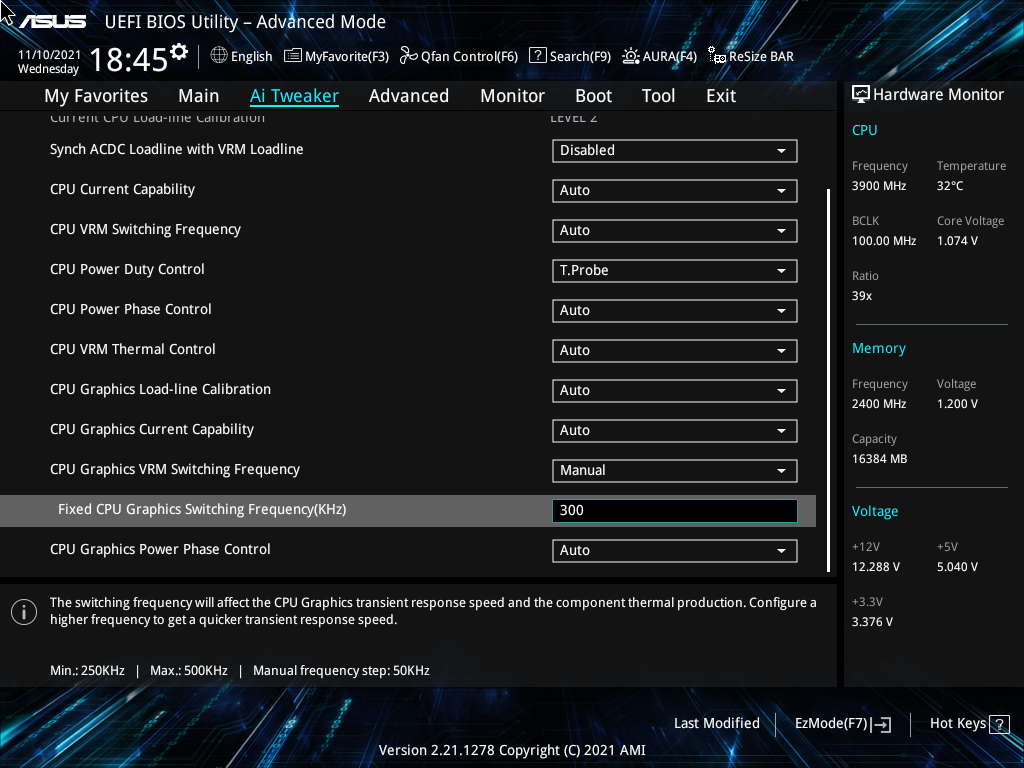1024x768 pixels.
Task: Toggle the ReSize BAR icon
Action: [717, 56]
